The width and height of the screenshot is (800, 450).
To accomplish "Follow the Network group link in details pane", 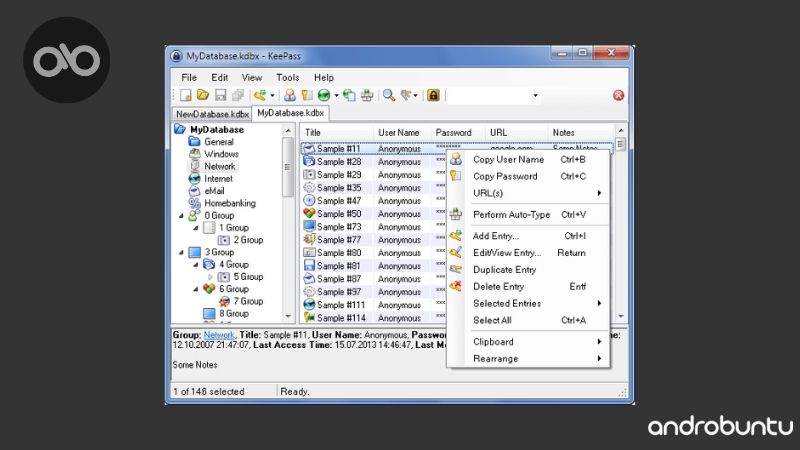I will pos(219,335).
